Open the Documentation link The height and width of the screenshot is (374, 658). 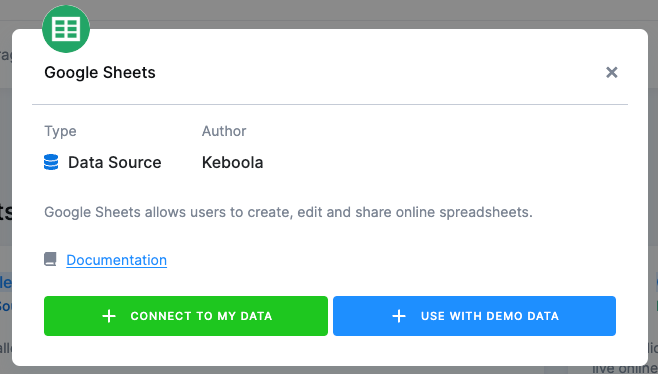[117, 260]
